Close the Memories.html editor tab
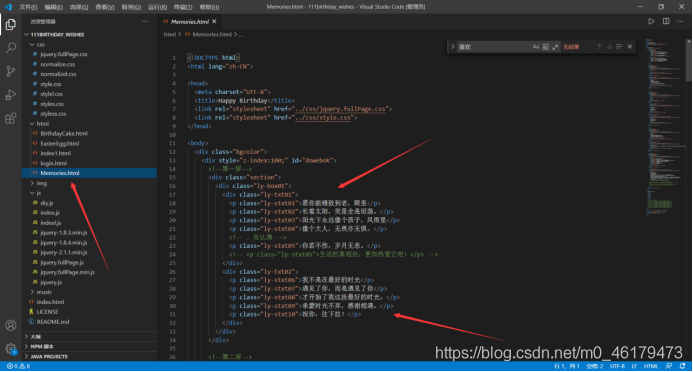Viewport: 693px width, 372px height. (x=214, y=21)
